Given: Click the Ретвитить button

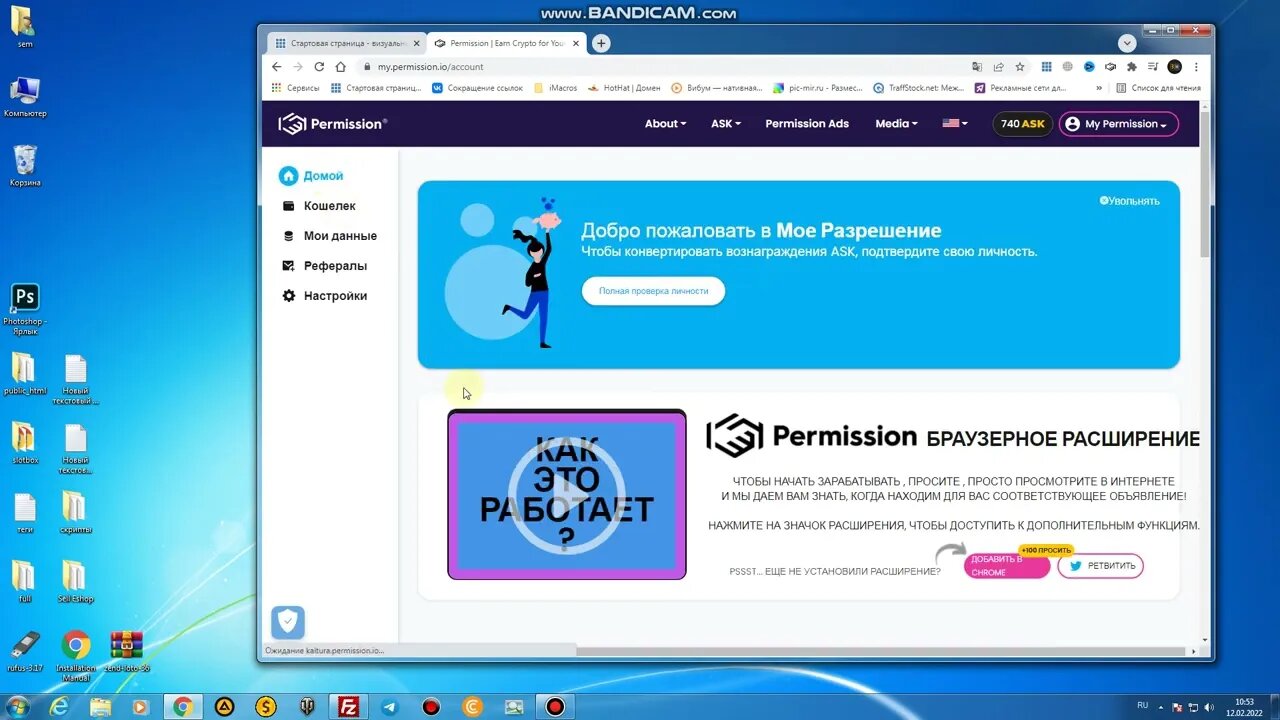Looking at the screenshot, I should 1100,566.
